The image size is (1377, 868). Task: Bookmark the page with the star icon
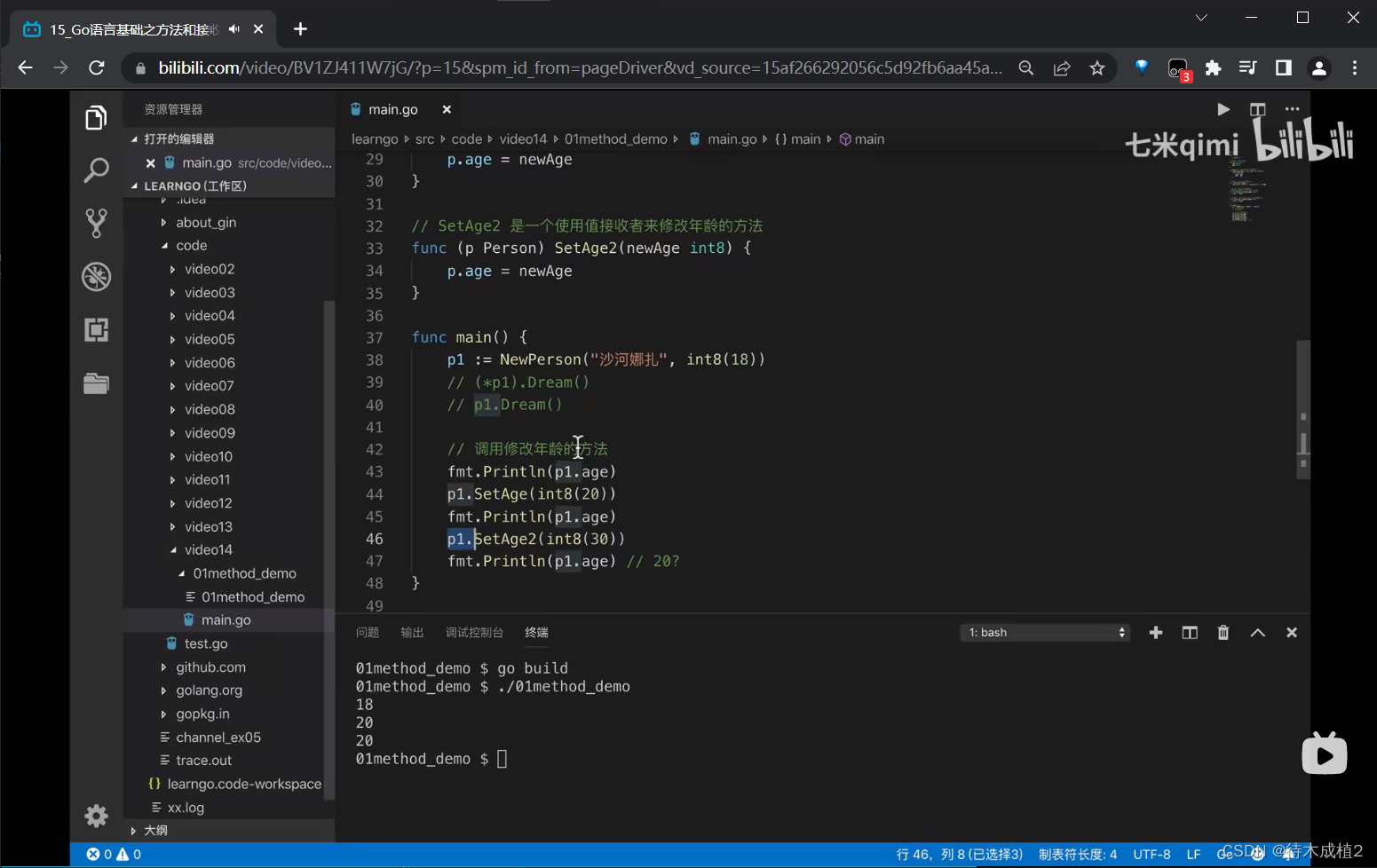pos(1097,68)
